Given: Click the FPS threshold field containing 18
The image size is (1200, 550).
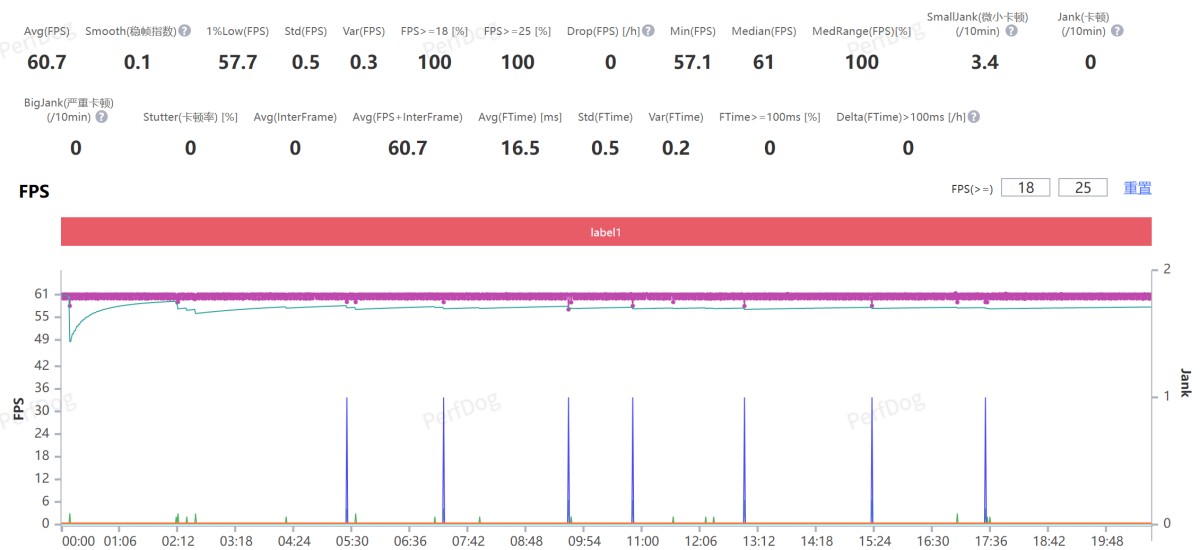Looking at the screenshot, I should click(x=1025, y=188).
